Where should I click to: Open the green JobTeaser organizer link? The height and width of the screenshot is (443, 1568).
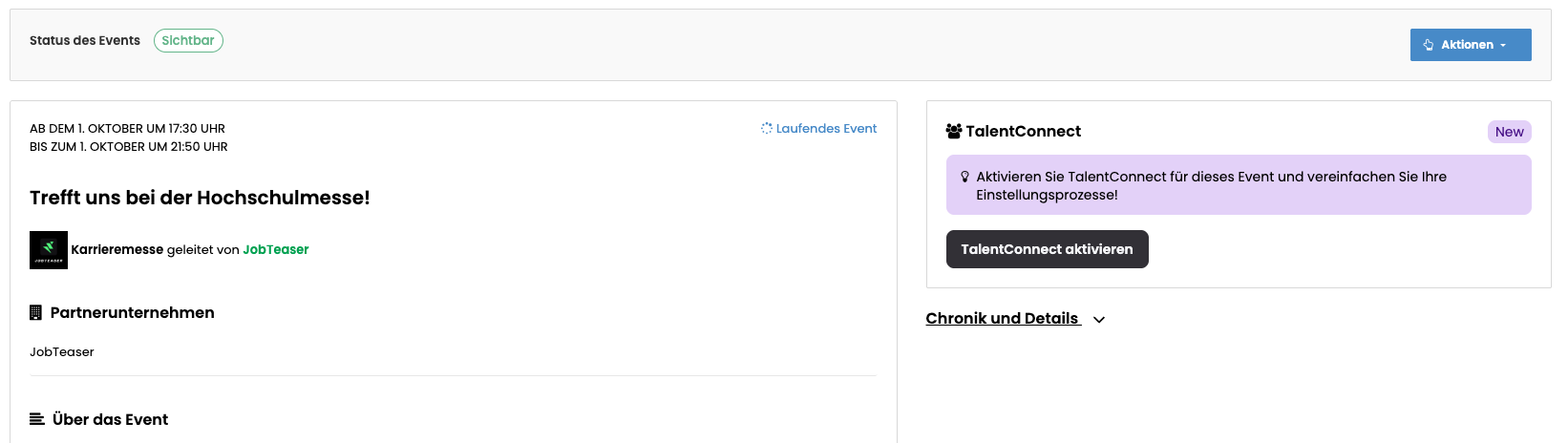point(275,249)
